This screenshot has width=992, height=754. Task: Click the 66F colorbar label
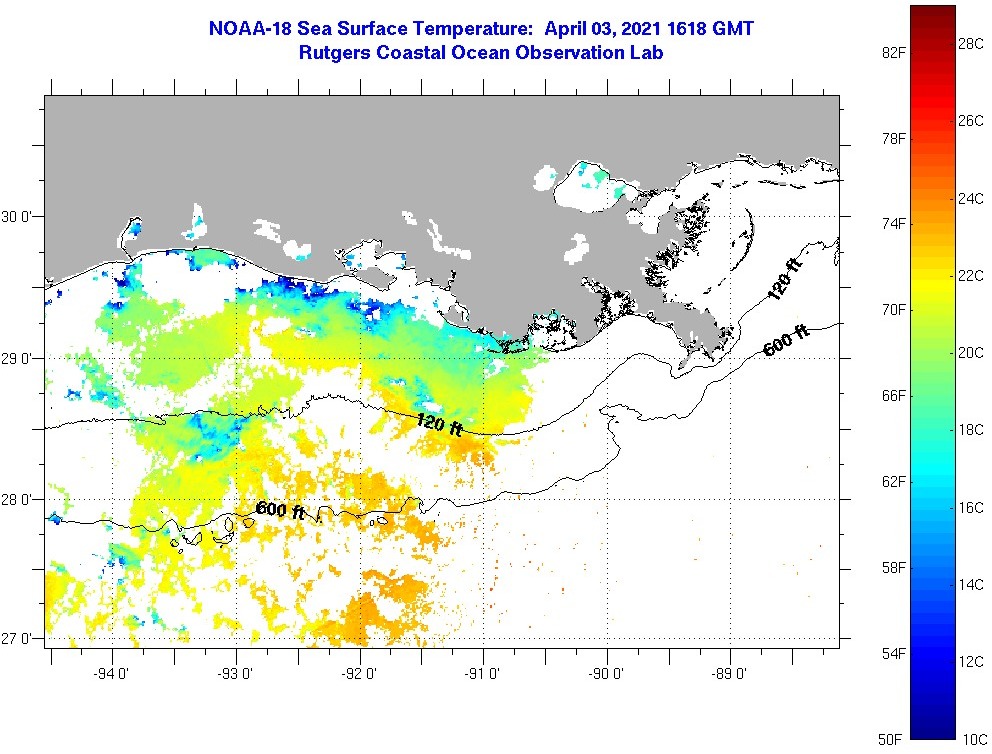(x=893, y=395)
